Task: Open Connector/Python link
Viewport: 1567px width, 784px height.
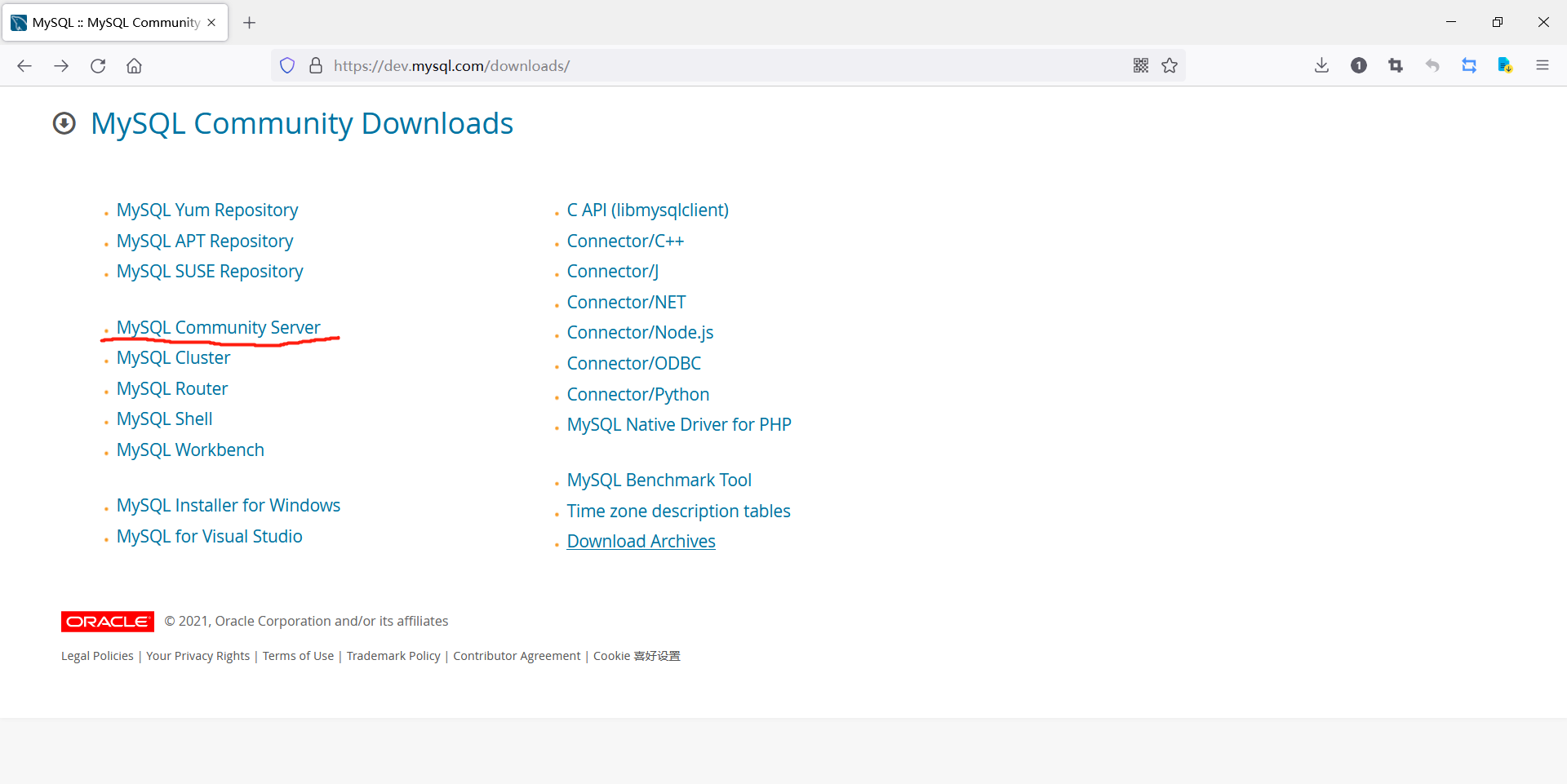Action: (x=638, y=395)
